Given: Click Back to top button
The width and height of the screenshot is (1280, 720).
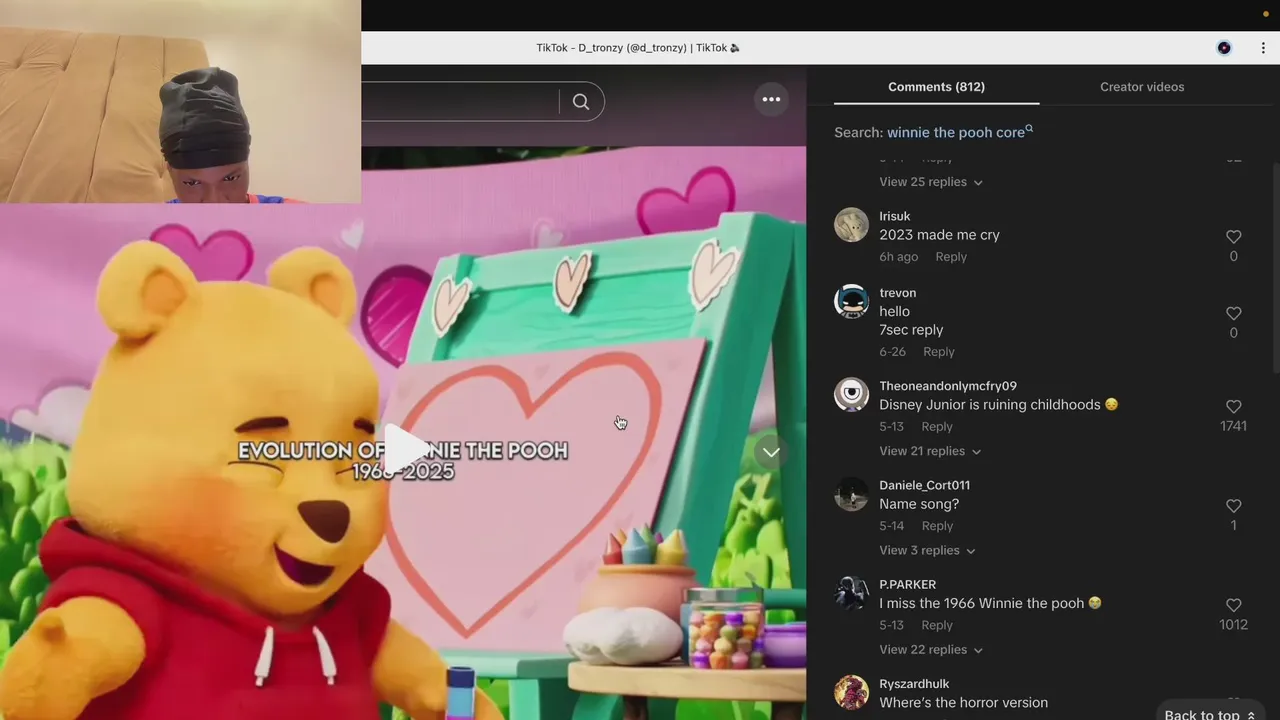Looking at the screenshot, I should [1209, 712].
